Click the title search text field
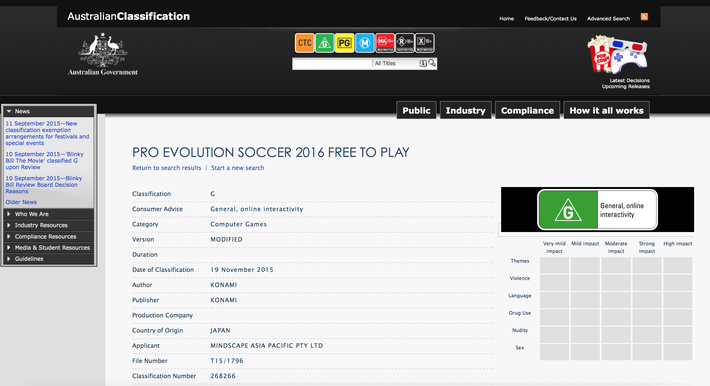The image size is (710, 386). [332, 63]
